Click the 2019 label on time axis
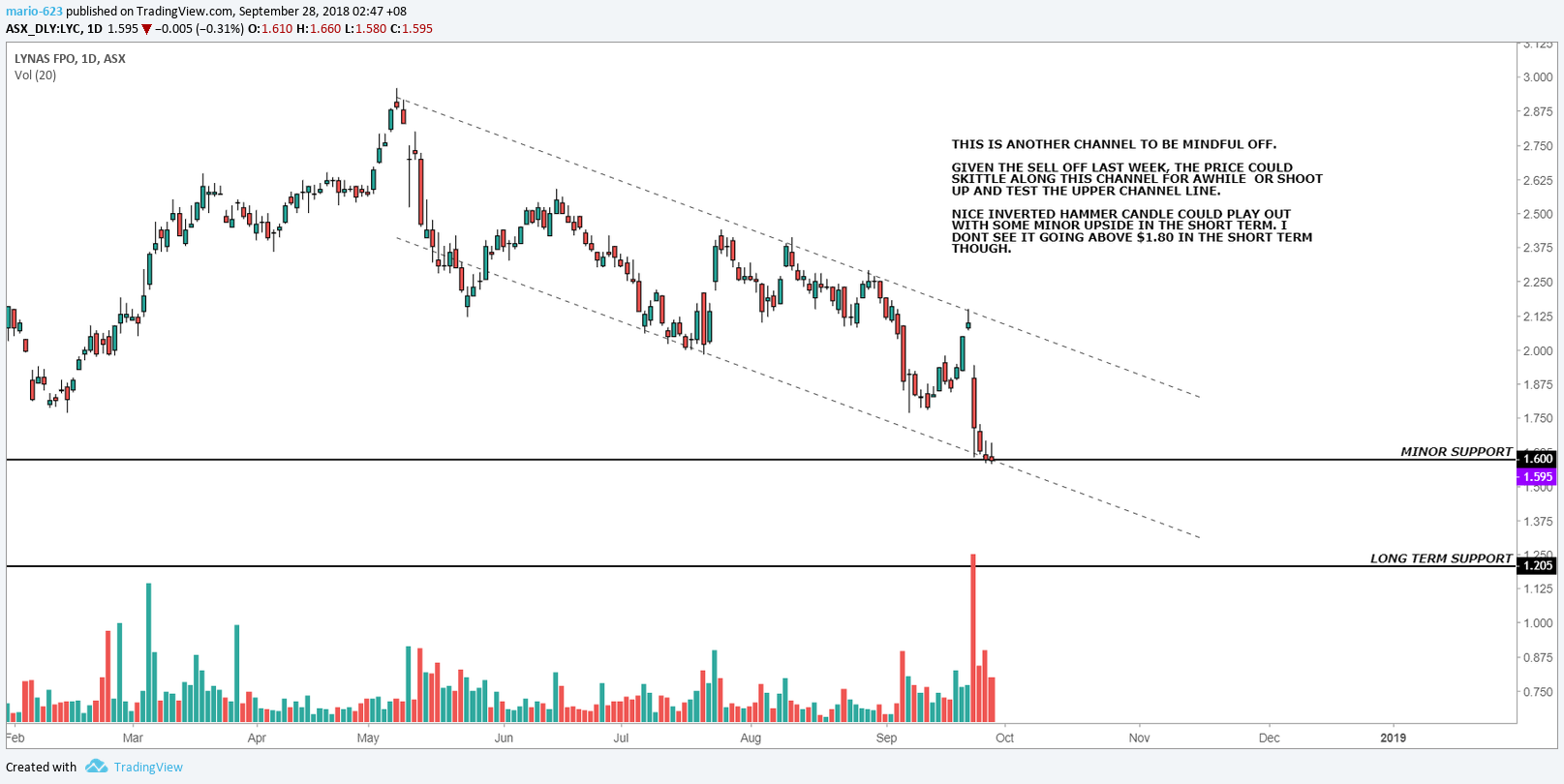Viewport: 1564px width, 784px height. coord(1393,738)
